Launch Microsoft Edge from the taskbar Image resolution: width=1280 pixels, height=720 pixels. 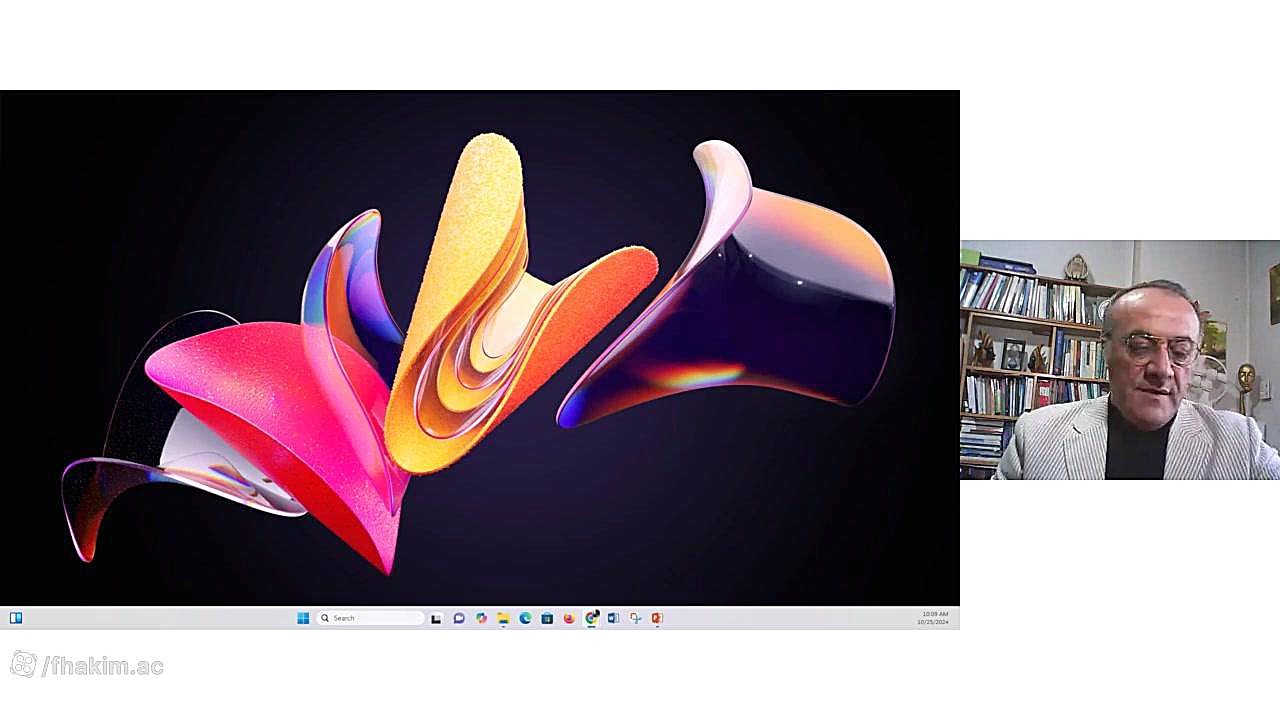(x=525, y=618)
